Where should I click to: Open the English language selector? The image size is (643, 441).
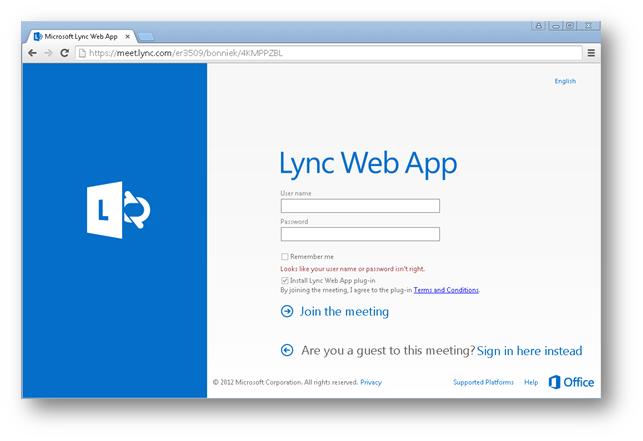pos(565,81)
